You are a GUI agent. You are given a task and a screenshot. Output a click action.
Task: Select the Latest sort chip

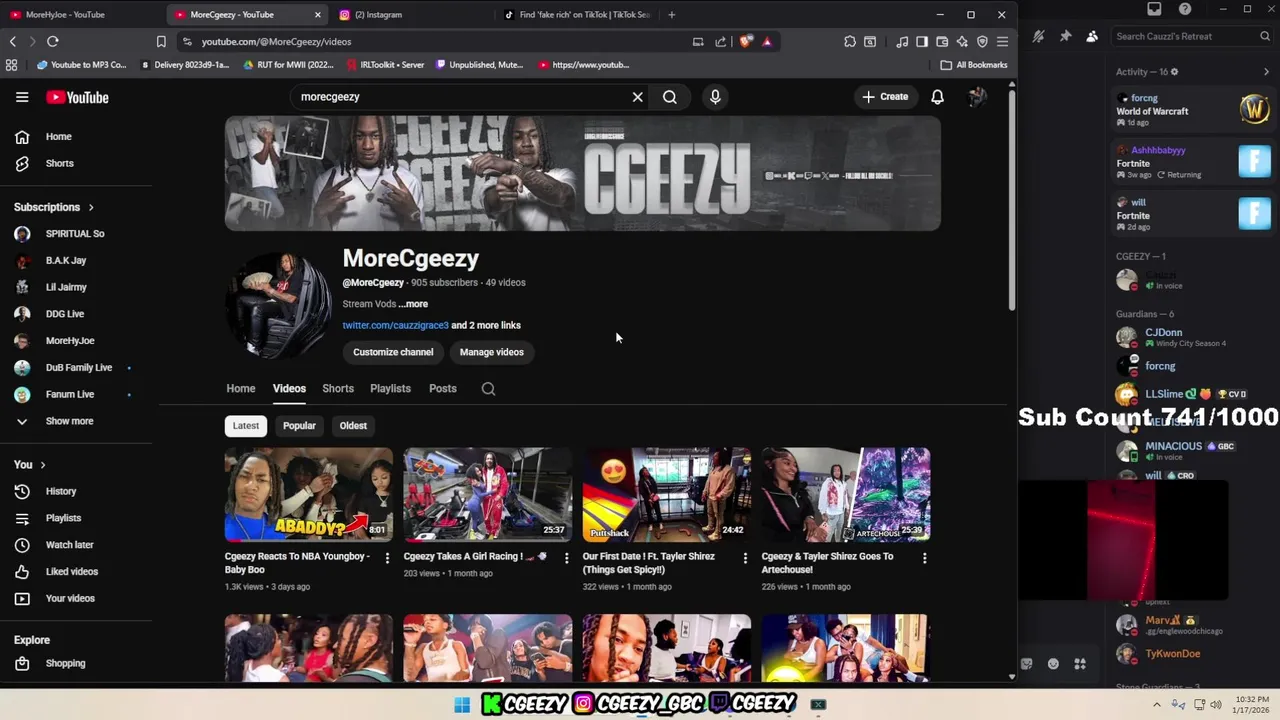pyautogui.click(x=246, y=426)
